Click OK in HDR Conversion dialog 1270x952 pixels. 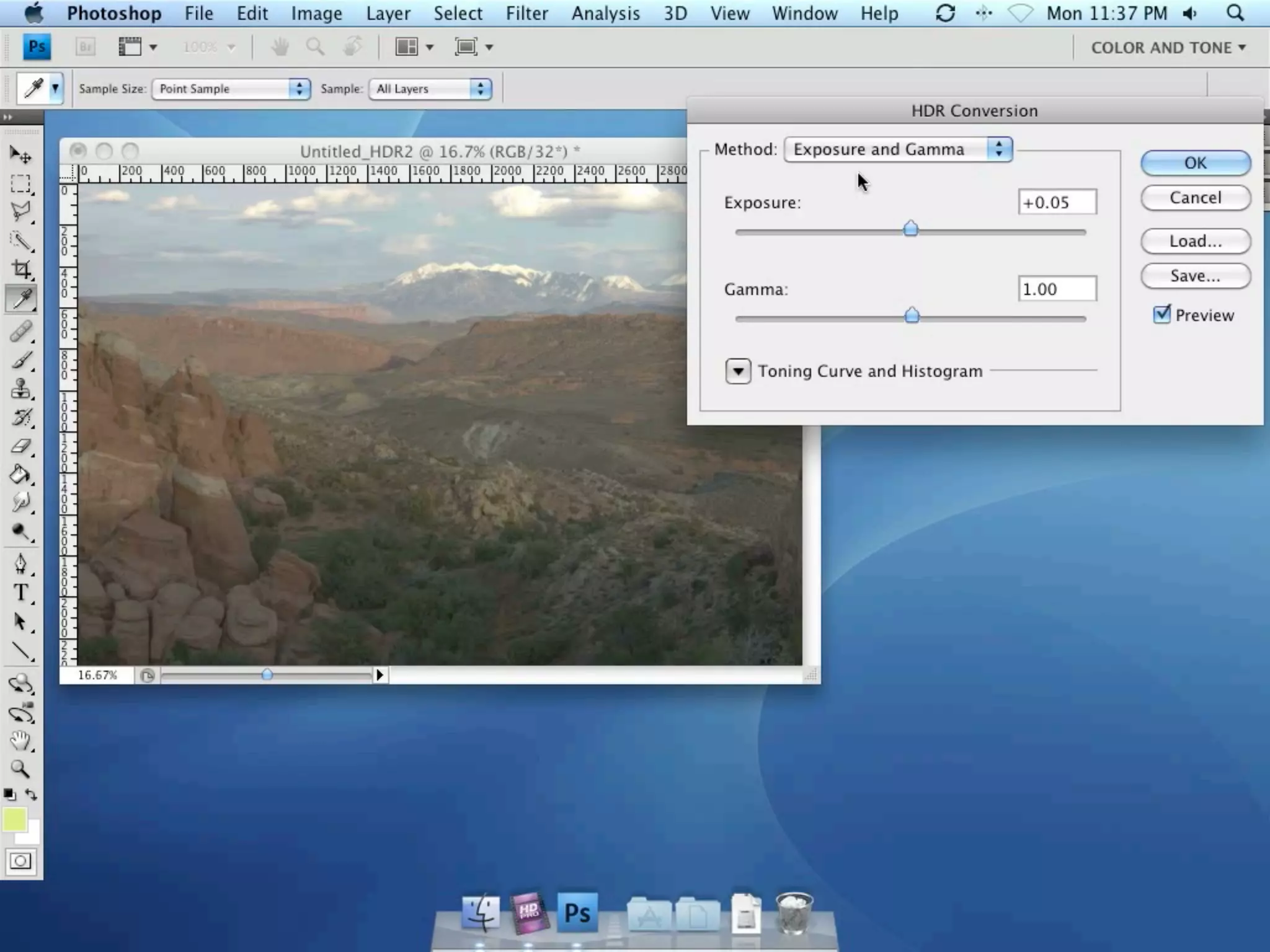pos(1195,163)
